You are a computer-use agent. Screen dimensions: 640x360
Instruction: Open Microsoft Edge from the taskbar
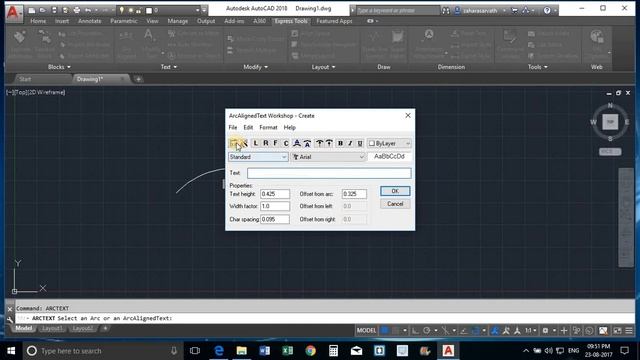pyautogui.click(x=219, y=351)
